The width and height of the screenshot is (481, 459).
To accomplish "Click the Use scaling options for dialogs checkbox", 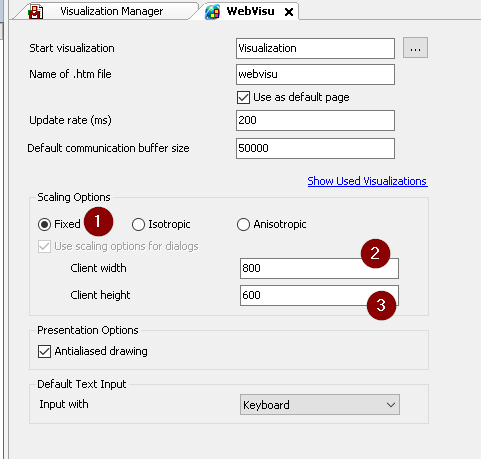I will pos(44,247).
